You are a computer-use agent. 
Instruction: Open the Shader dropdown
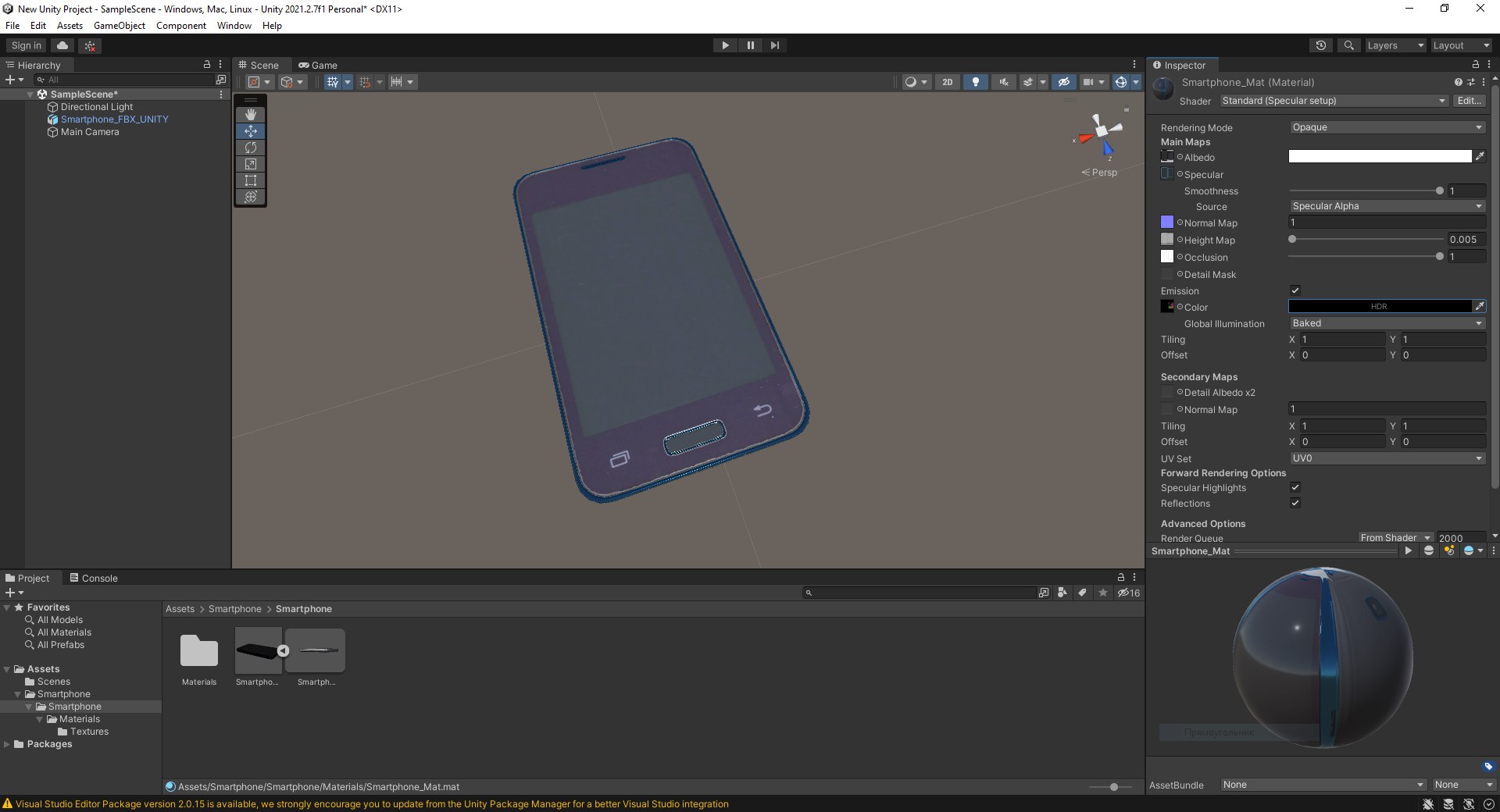click(1334, 101)
